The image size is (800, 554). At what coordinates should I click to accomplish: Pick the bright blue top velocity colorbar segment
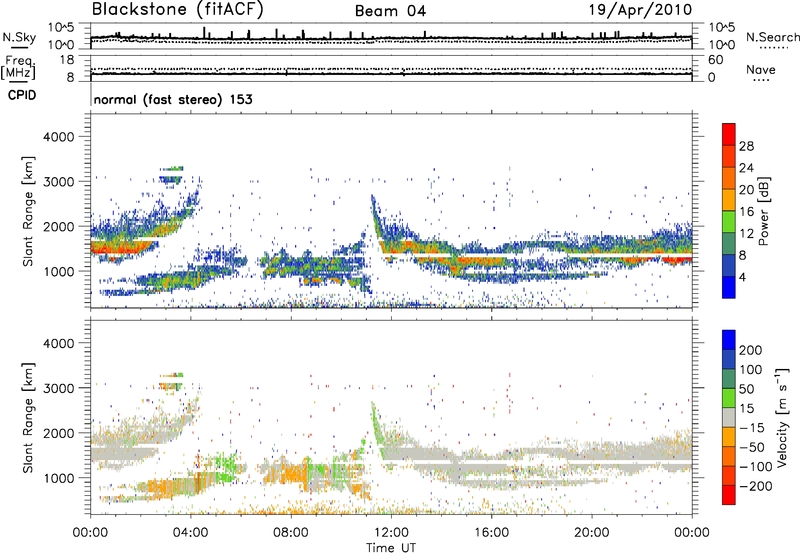(729, 340)
